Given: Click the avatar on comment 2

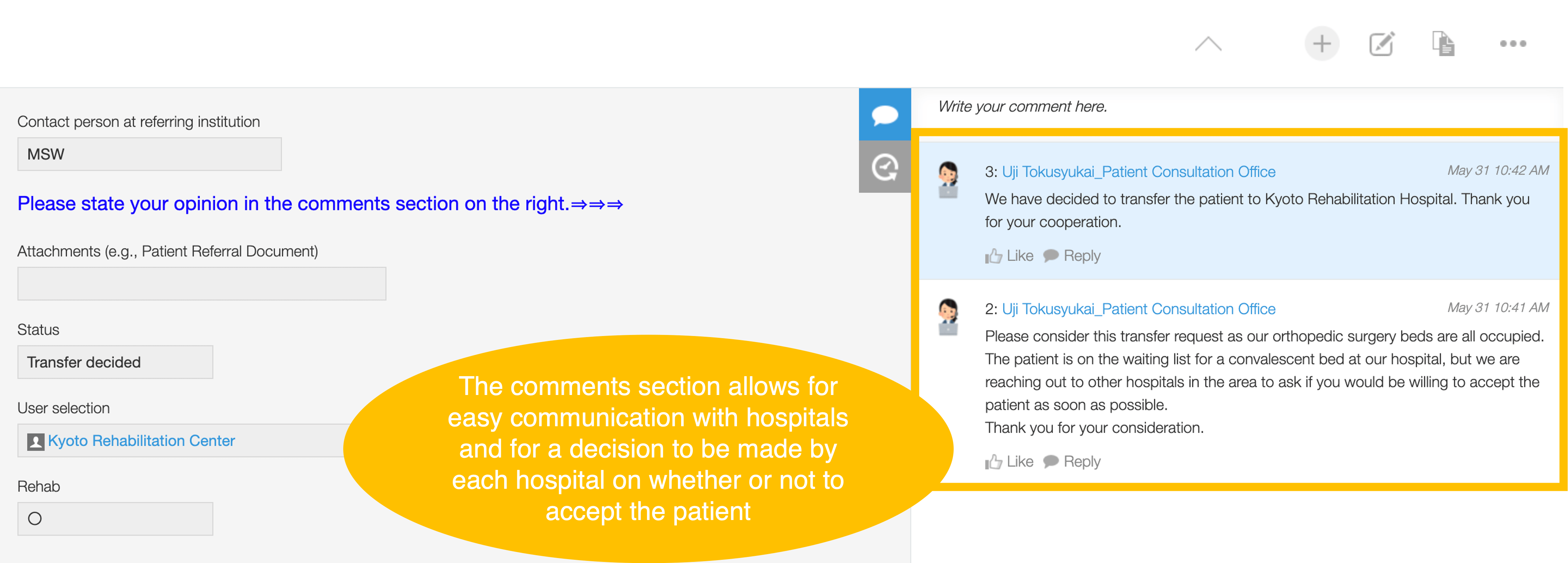Looking at the screenshot, I should click(x=948, y=316).
